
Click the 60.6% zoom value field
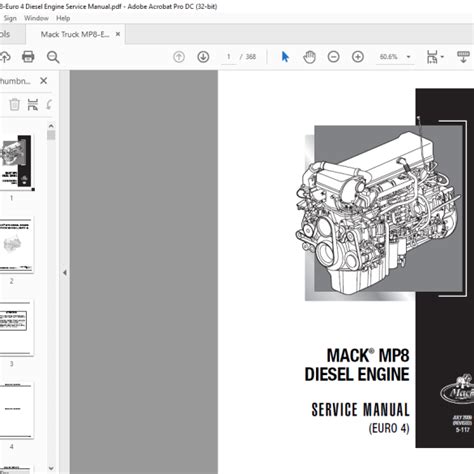(x=389, y=57)
